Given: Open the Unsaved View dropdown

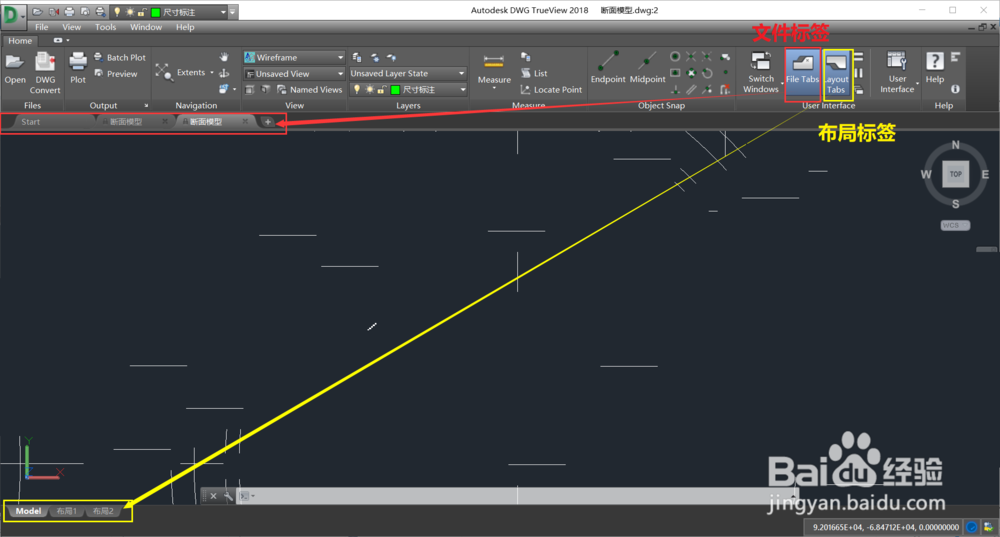Looking at the screenshot, I should tap(294, 74).
